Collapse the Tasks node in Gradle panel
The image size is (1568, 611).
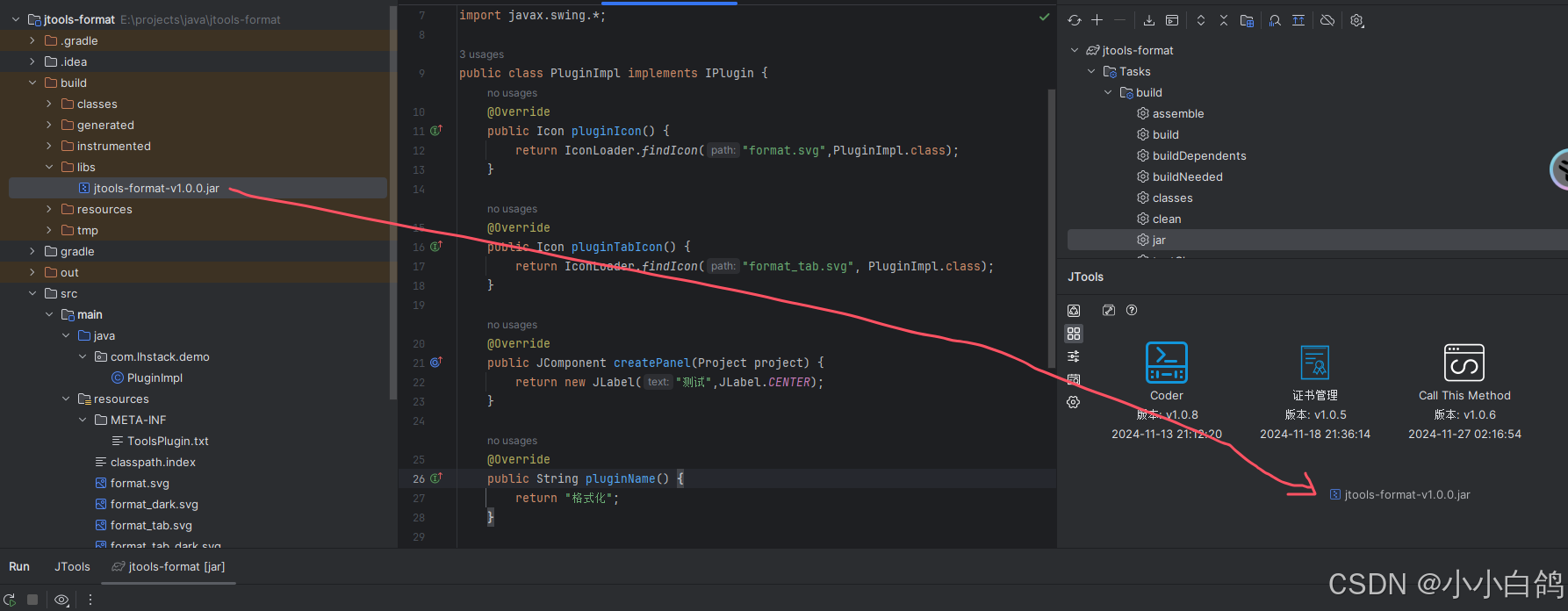(1091, 71)
